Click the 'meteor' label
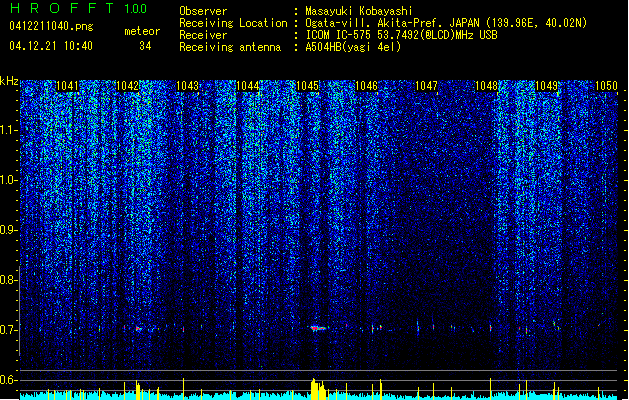This screenshot has height=400, width=629. click(x=142, y=31)
